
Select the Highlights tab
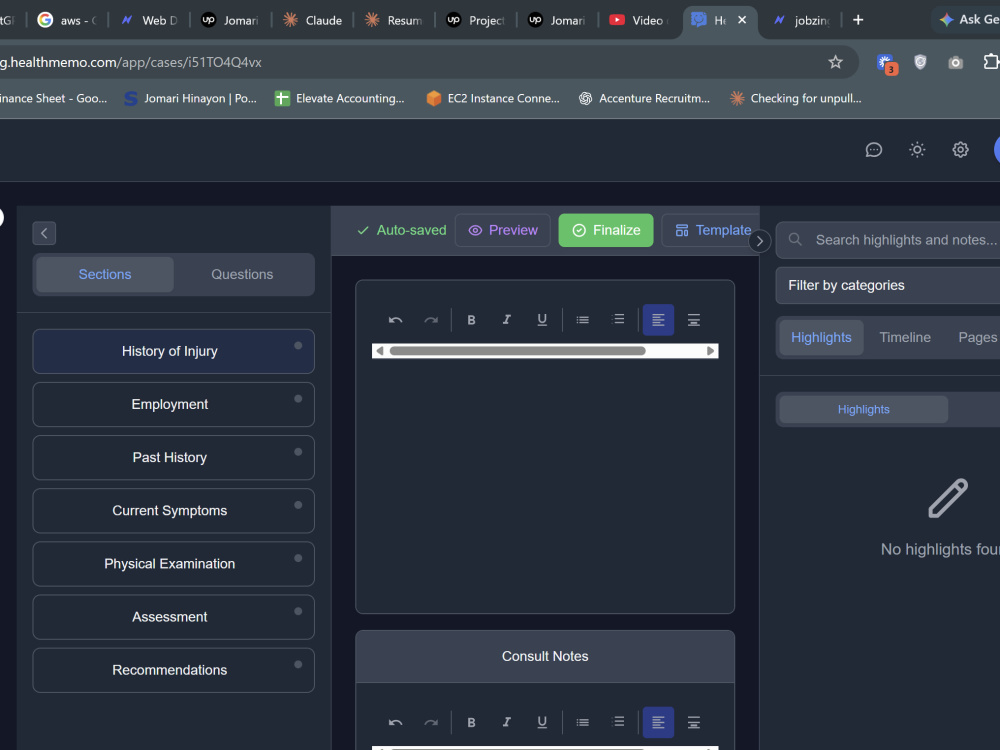821,337
